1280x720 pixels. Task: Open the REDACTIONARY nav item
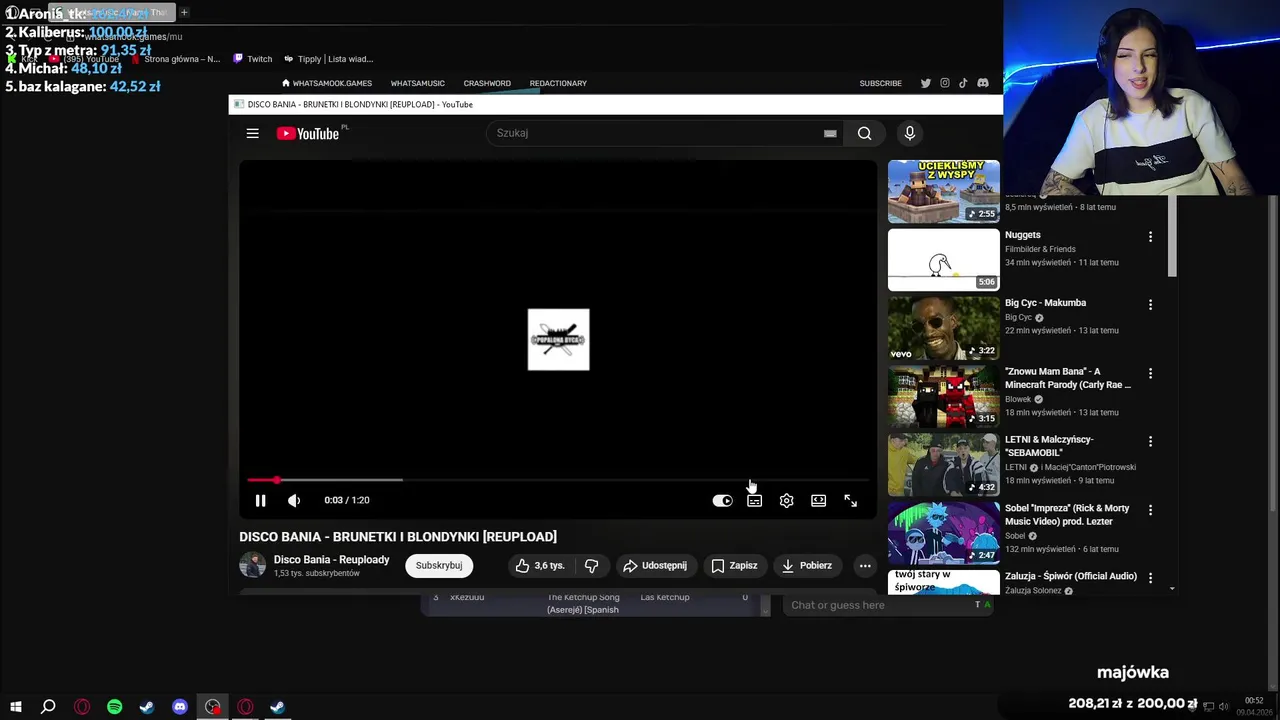tap(558, 83)
